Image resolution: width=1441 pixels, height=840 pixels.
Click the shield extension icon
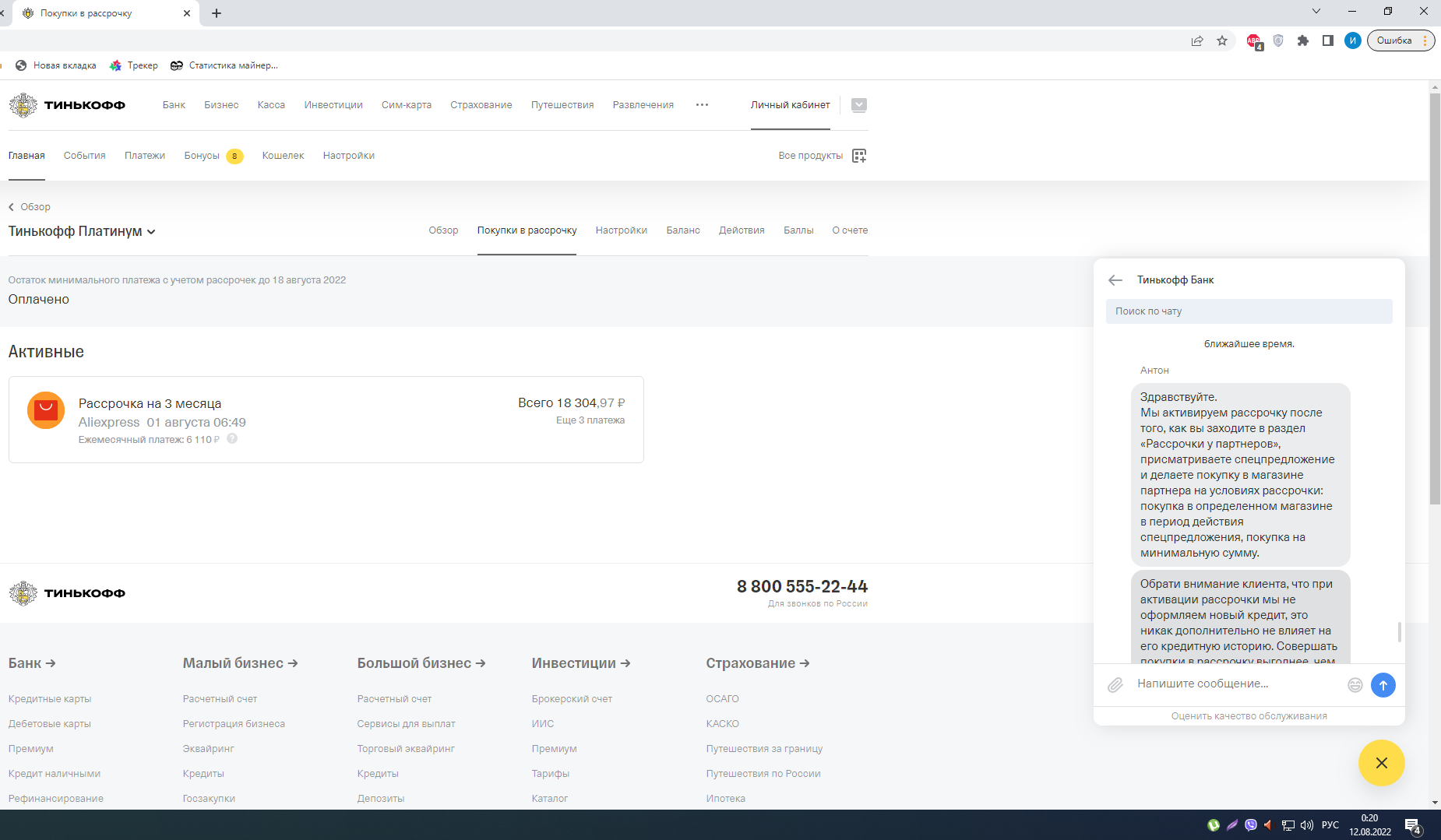tap(1278, 40)
